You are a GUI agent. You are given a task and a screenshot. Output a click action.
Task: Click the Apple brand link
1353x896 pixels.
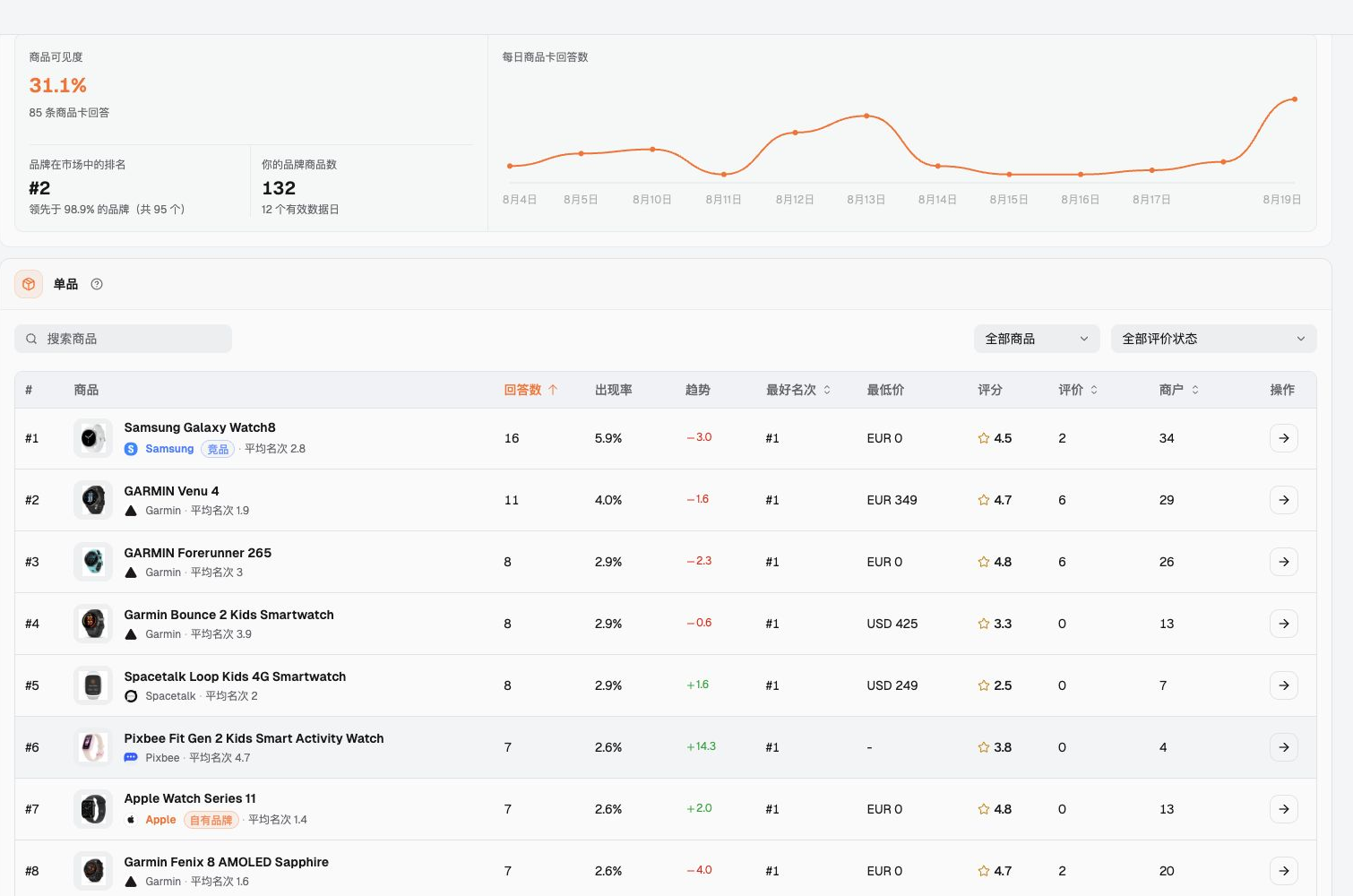pyautogui.click(x=160, y=820)
